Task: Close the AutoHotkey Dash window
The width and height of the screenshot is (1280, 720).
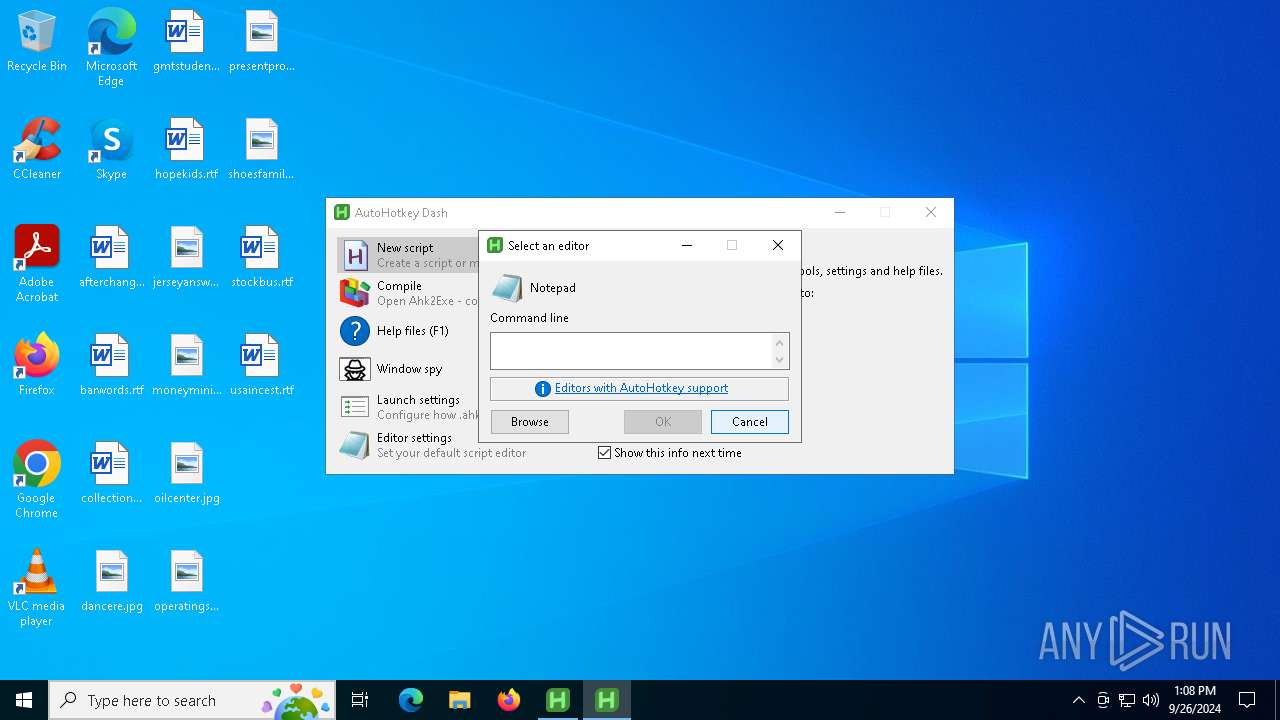Action: [x=931, y=212]
